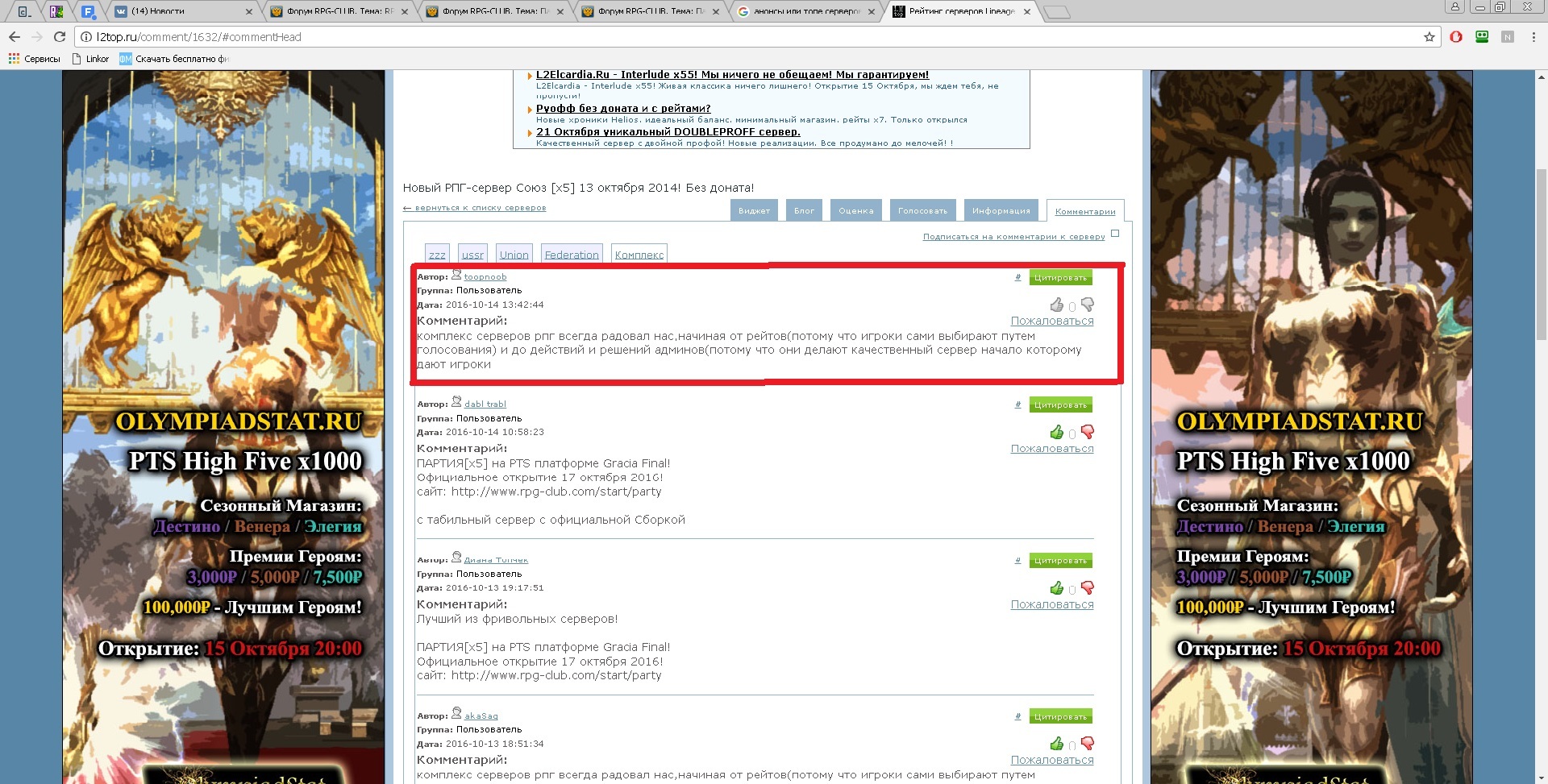The height and width of the screenshot is (784, 1548).
Task: Open the Комплекс server tab
Action: [639, 254]
